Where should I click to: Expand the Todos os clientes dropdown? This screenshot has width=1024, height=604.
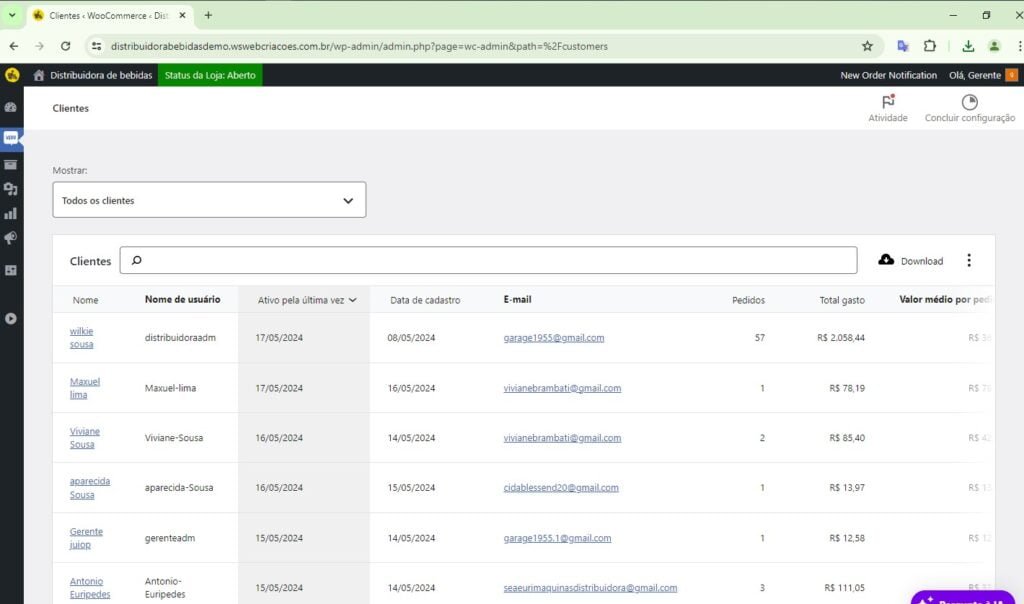pos(209,200)
